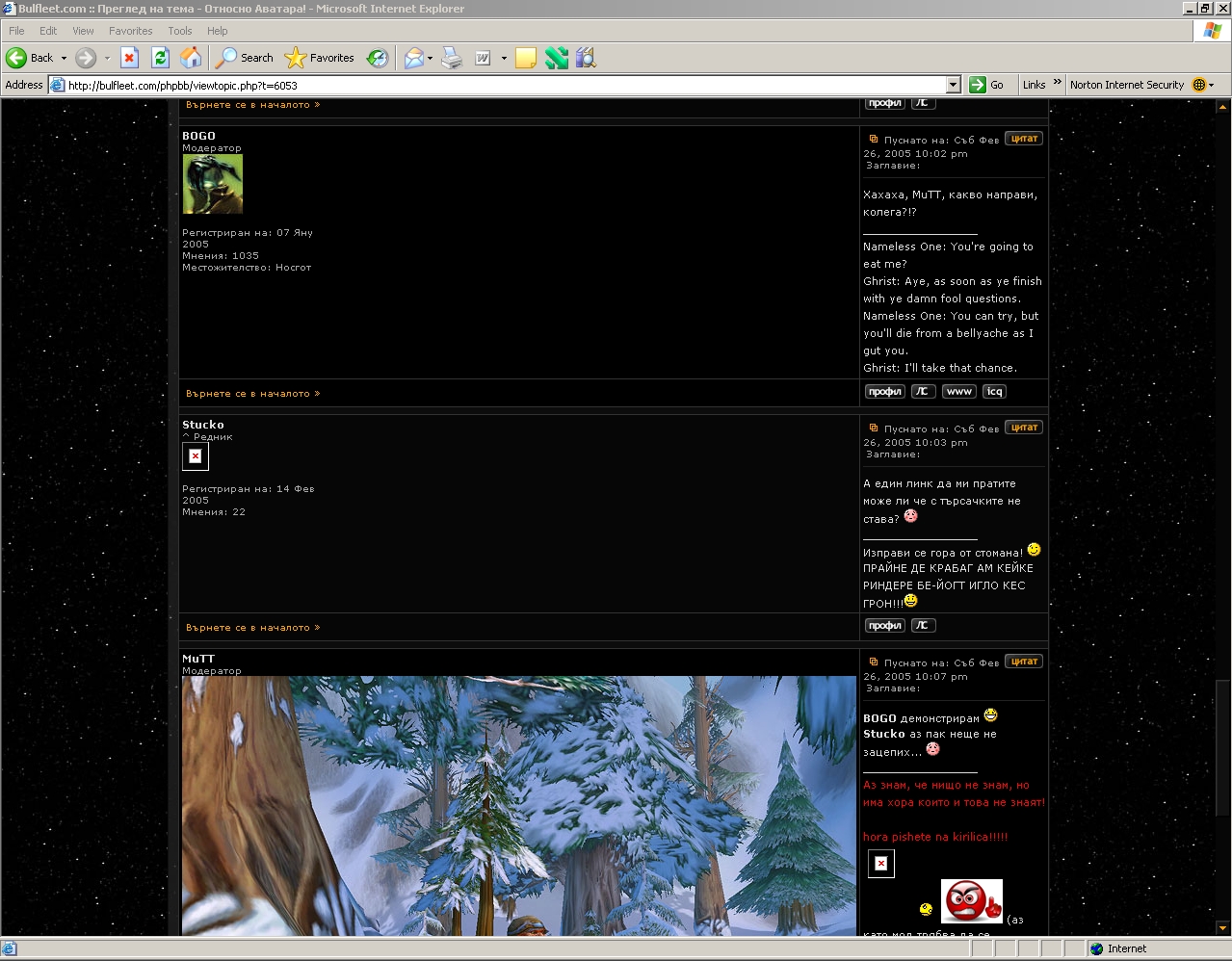This screenshot has width=1232, height=961.
Task: Print the current page
Action: click(452, 58)
